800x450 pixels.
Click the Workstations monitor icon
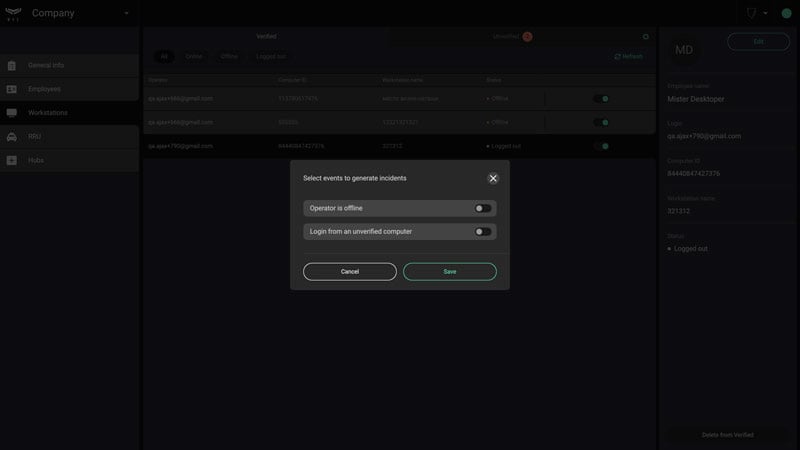pos(11,113)
